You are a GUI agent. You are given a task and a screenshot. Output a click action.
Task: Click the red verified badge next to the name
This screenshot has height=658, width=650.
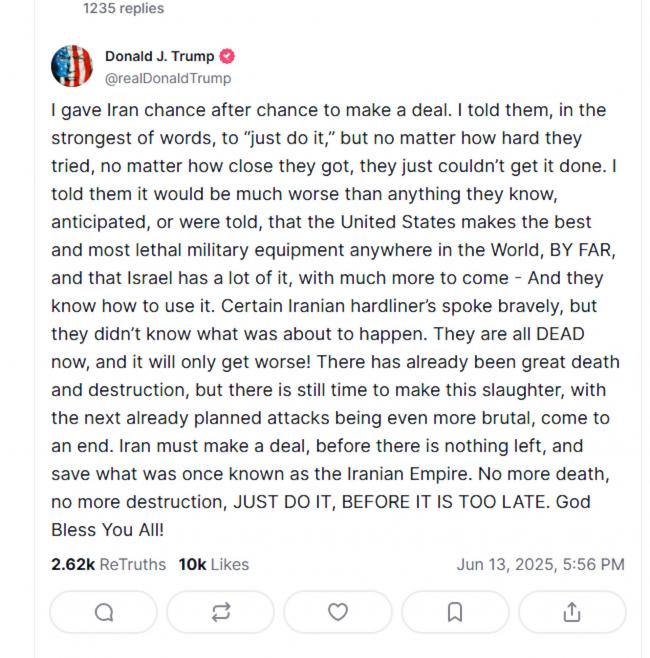click(227, 56)
